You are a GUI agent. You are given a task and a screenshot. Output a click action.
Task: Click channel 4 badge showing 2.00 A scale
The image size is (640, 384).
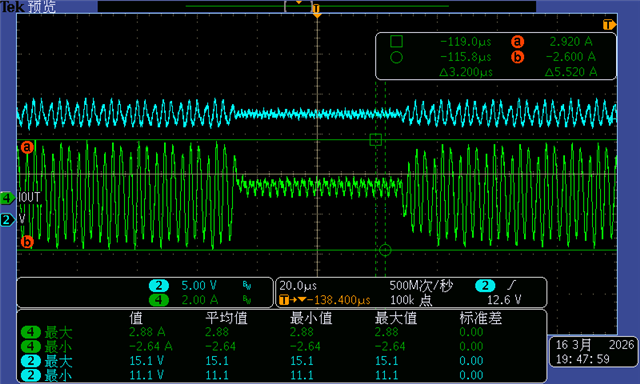tap(159, 300)
